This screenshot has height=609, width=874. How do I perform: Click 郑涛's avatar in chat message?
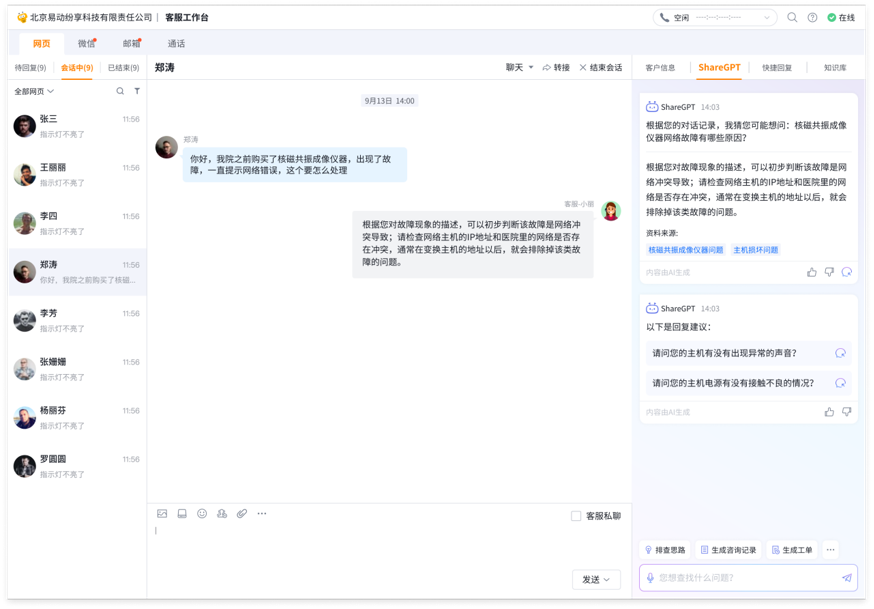coord(166,147)
